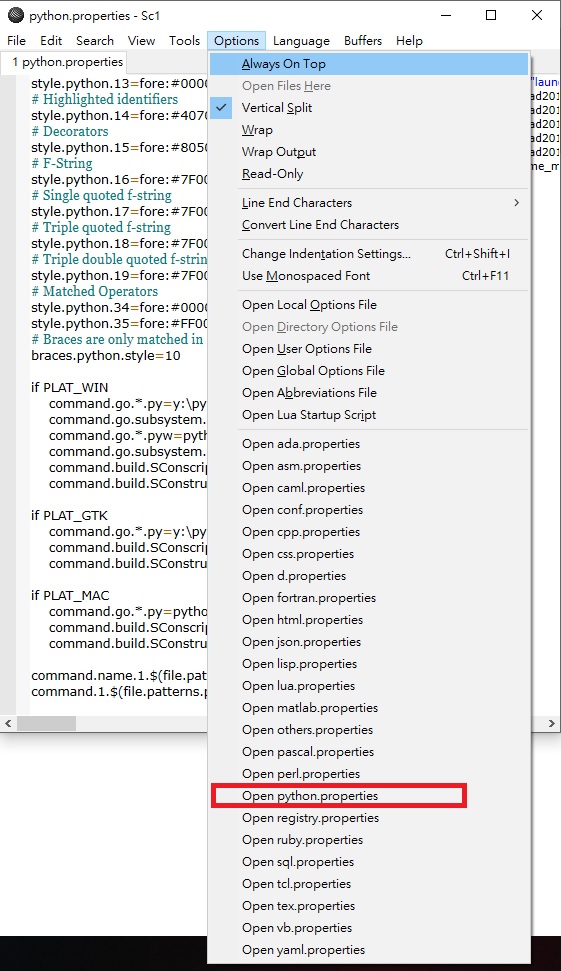Toggle the Wrap option
561x971 pixels.
pos(369,130)
